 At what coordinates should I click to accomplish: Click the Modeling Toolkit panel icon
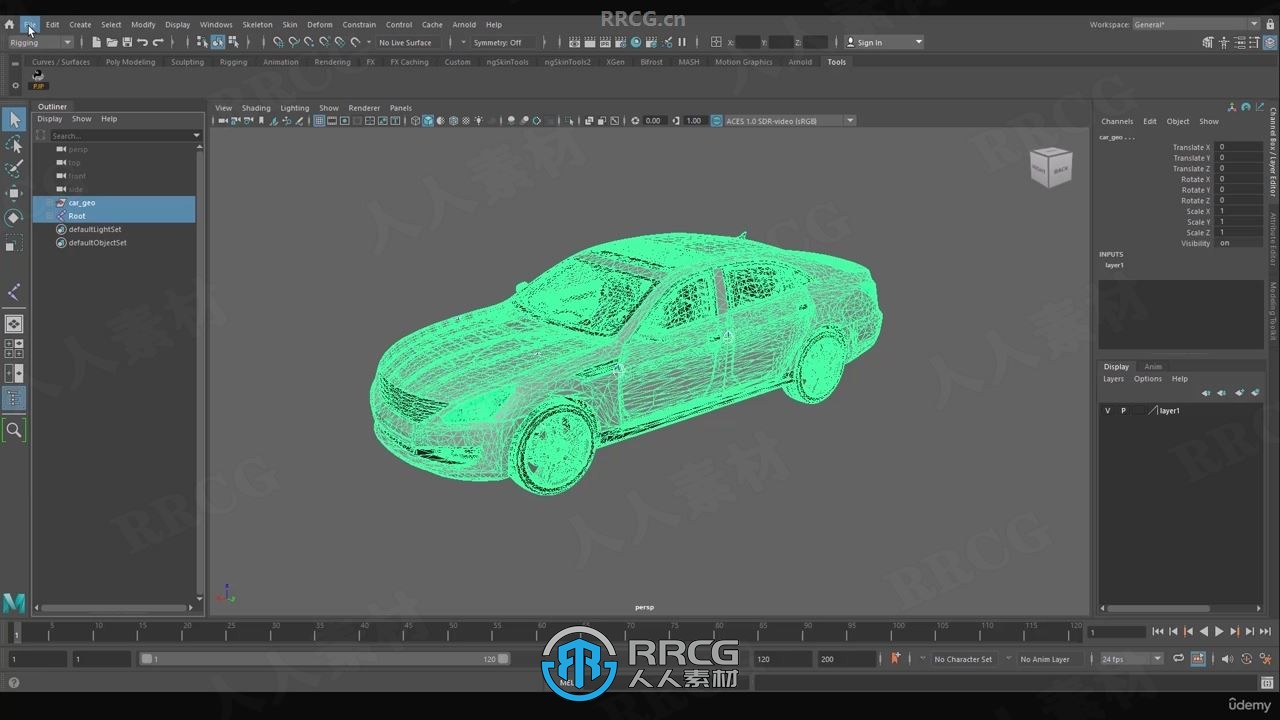[1209, 42]
